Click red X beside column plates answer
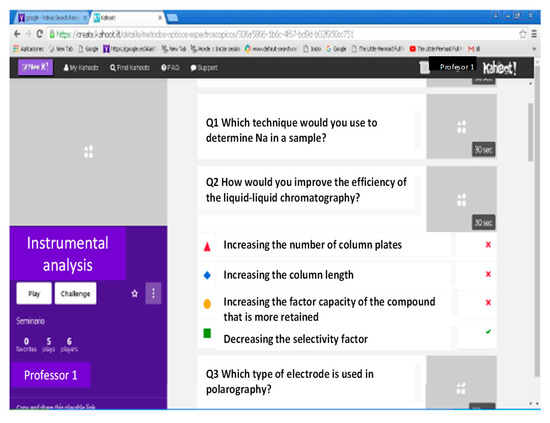Viewport: 550px width, 423px height. pyautogui.click(x=488, y=245)
